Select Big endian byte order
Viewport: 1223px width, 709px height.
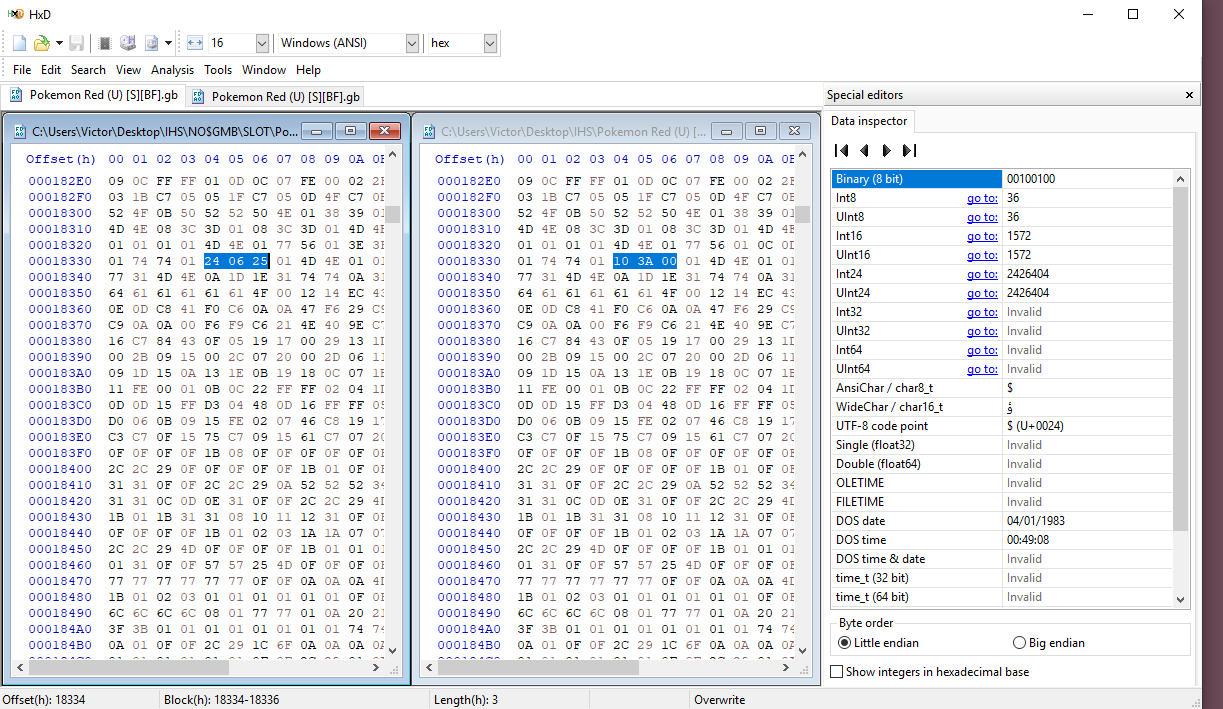tap(1049, 643)
